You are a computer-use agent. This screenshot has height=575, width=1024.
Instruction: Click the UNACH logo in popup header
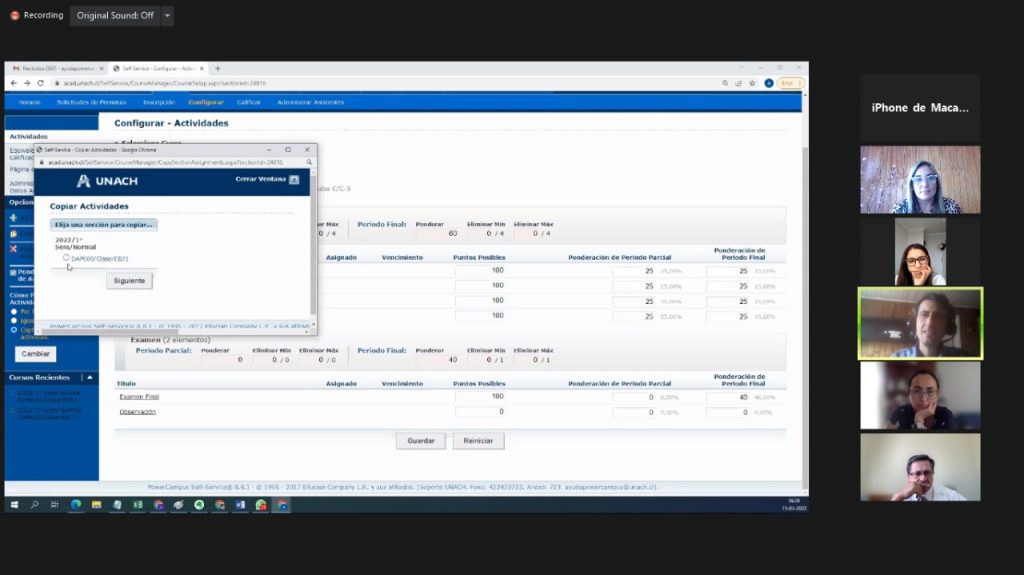(107, 181)
